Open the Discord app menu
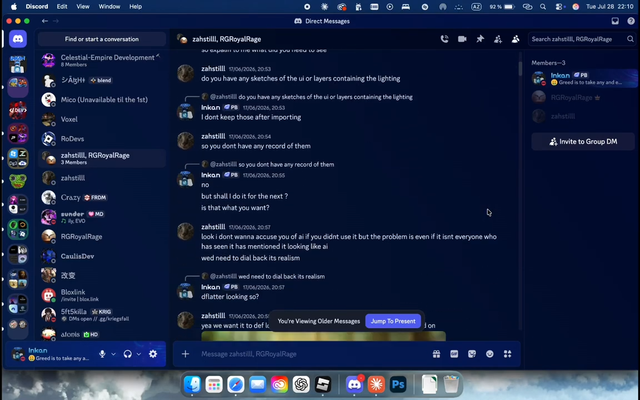 click(x=37, y=7)
